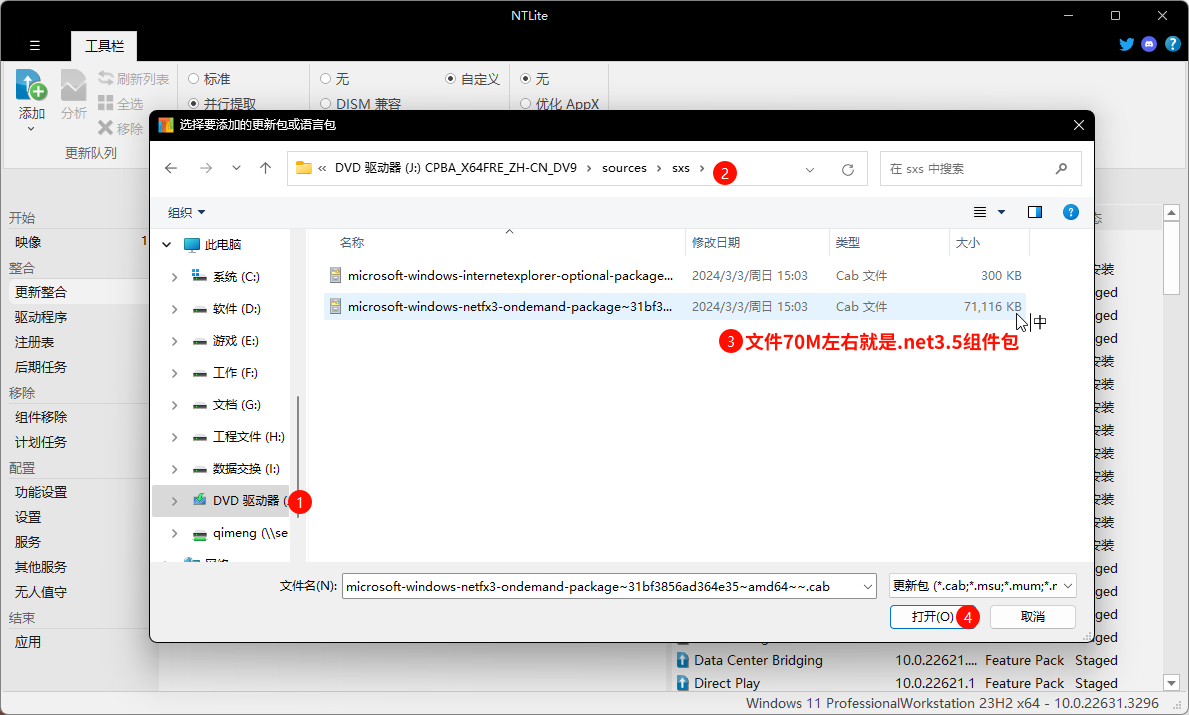Click the Select all (全选) icon

click(105, 103)
